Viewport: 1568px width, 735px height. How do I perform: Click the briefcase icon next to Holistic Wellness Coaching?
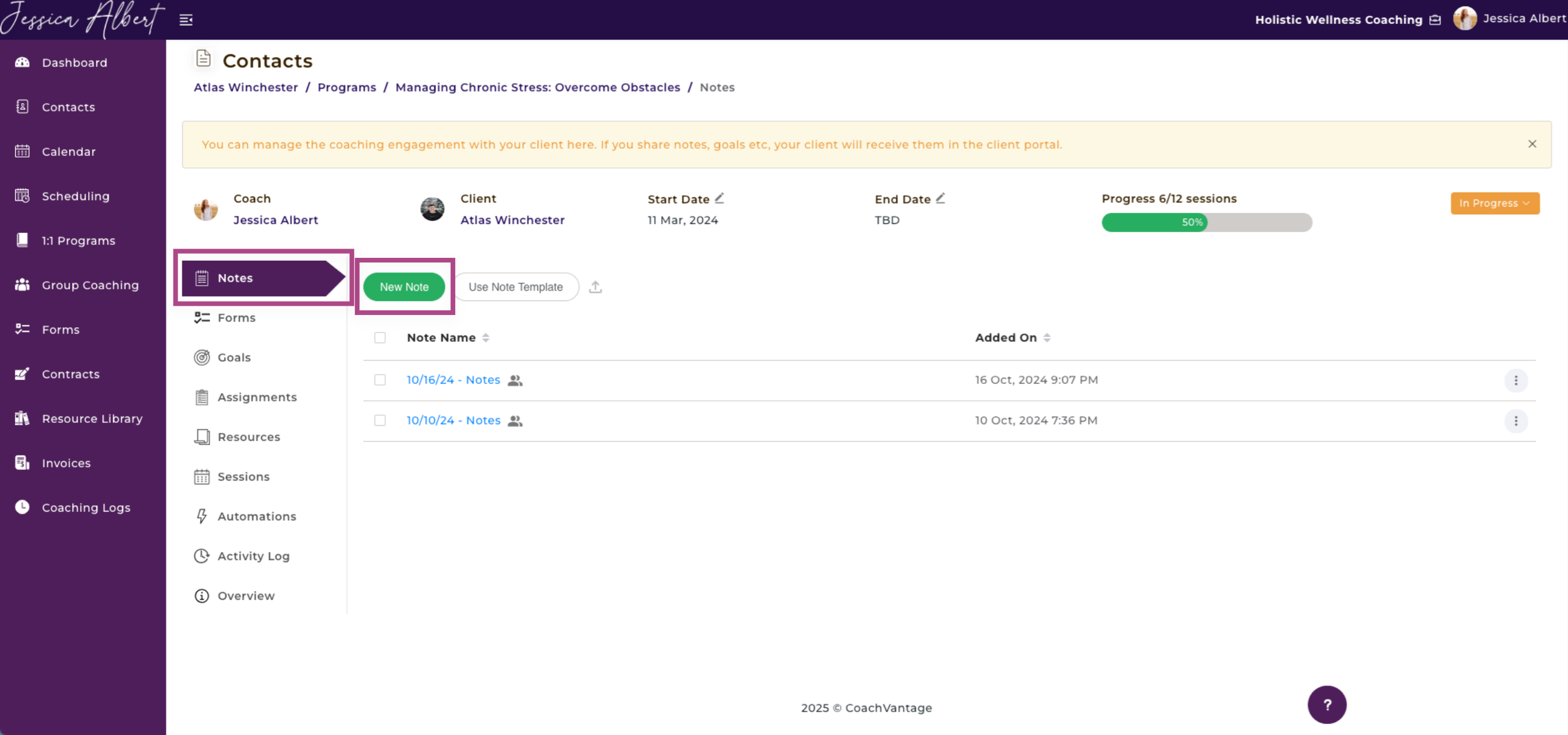(1435, 20)
